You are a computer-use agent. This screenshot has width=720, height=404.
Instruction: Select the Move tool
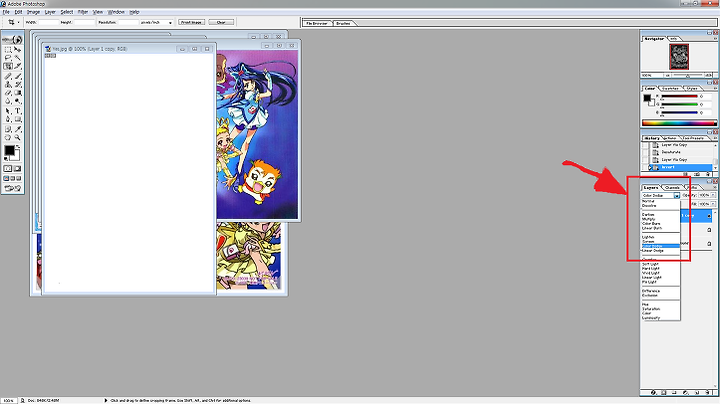[x=17, y=50]
